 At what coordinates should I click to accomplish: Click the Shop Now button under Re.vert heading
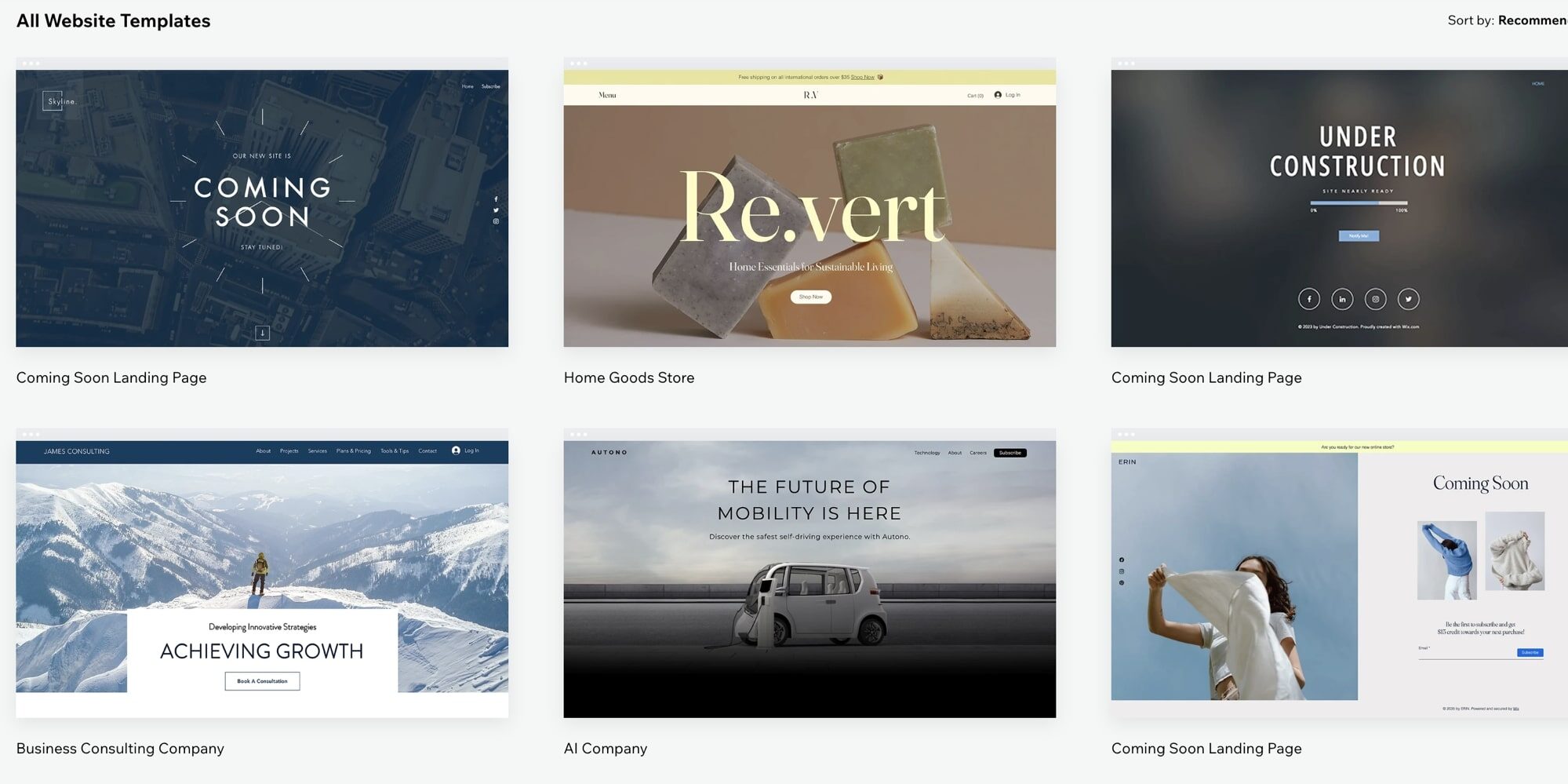[809, 297]
